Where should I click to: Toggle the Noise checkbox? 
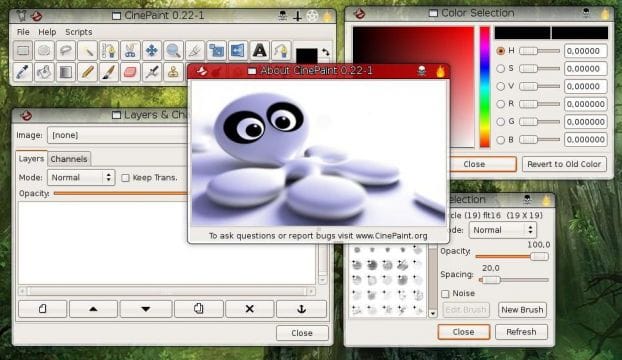[445, 294]
